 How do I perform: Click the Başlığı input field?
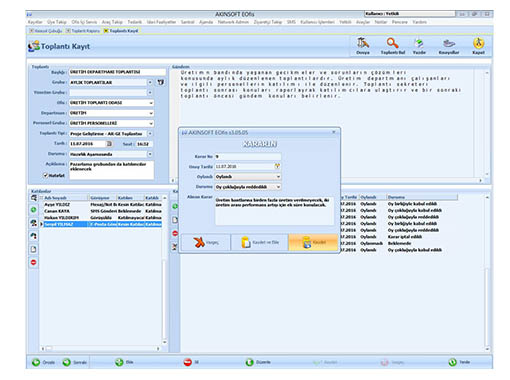coord(117,72)
